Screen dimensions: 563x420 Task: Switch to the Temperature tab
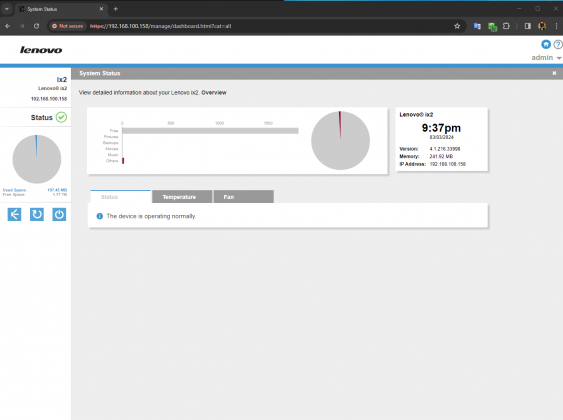click(x=182, y=197)
